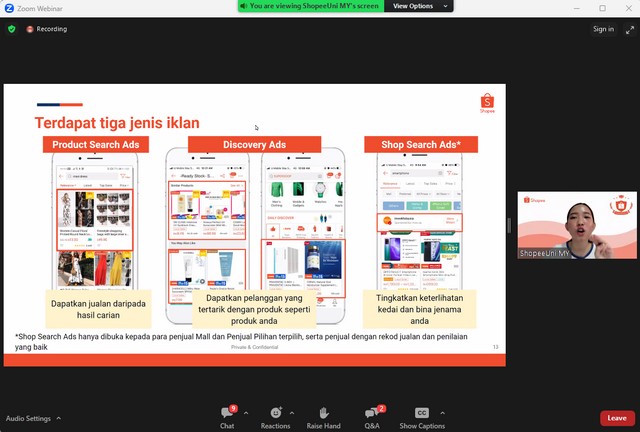Viewport: 640px width, 432px height.
Task: Open the Reactions menu
Action: [x=275, y=414]
